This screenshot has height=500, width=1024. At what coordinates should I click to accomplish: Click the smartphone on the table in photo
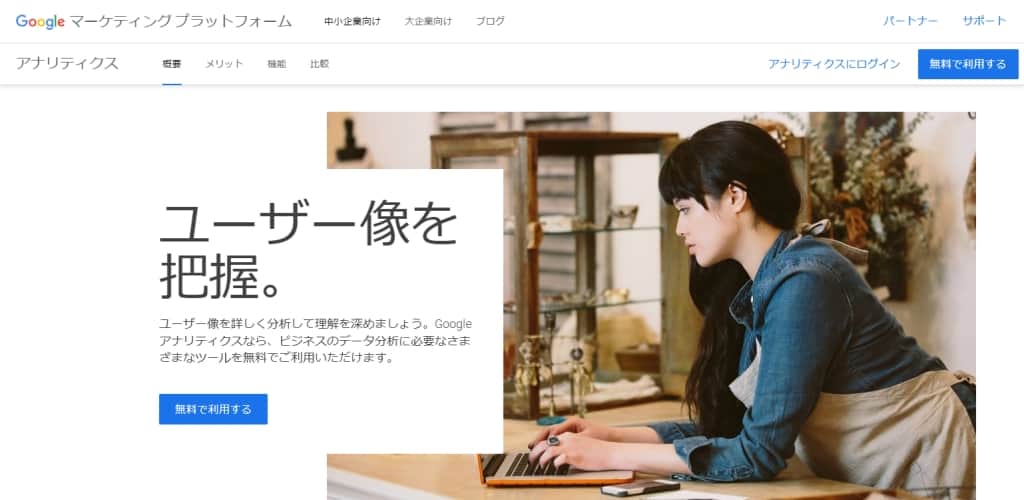coord(639,487)
